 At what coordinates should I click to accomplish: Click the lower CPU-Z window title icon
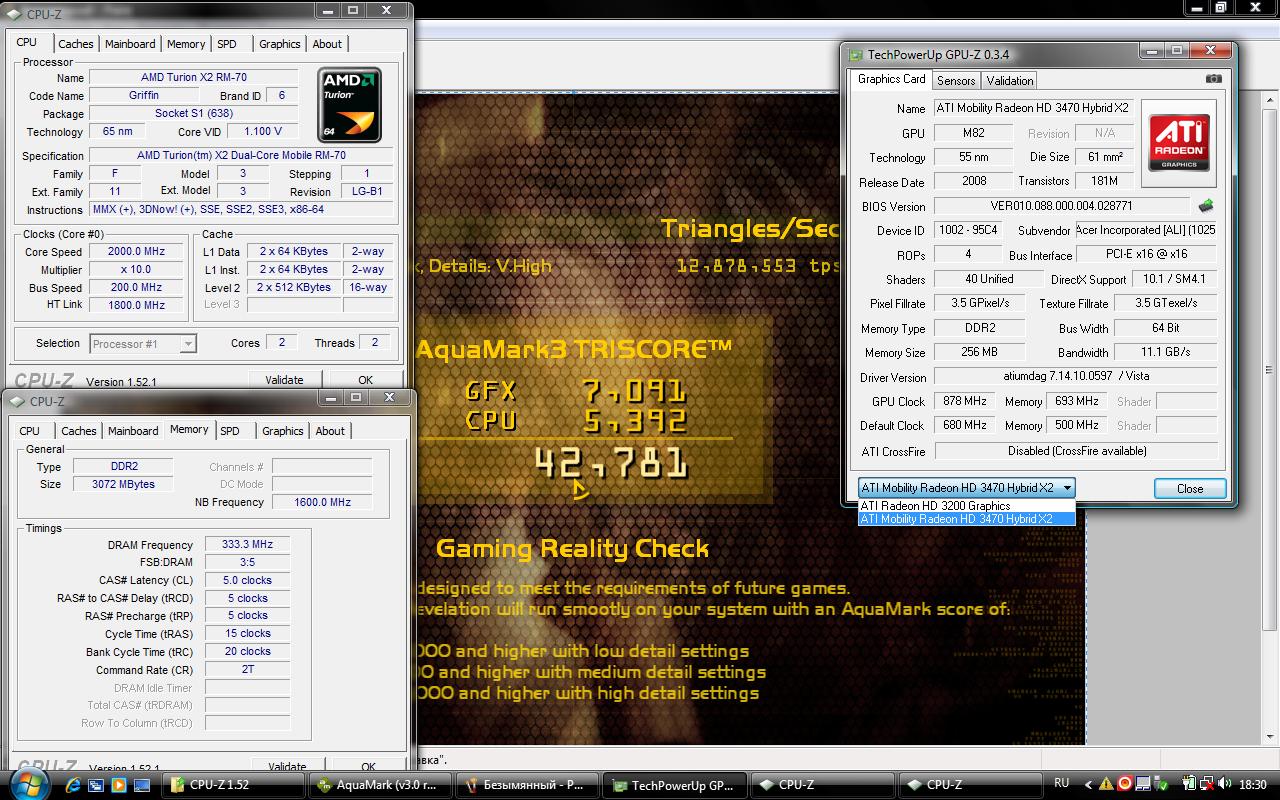click(x=18, y=401)
